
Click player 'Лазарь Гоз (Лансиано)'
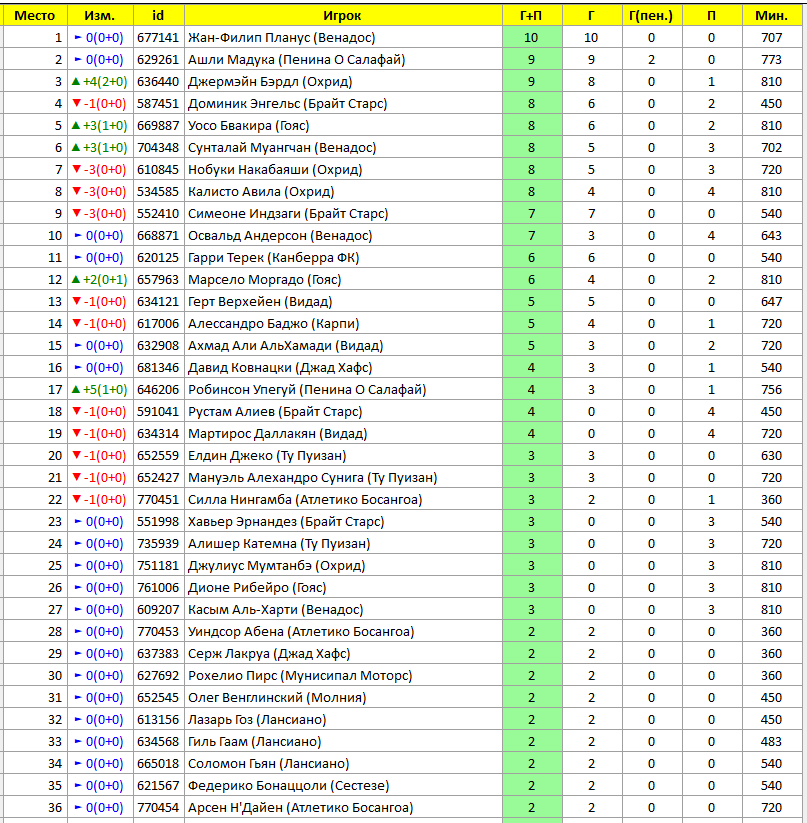click(257, 720)
